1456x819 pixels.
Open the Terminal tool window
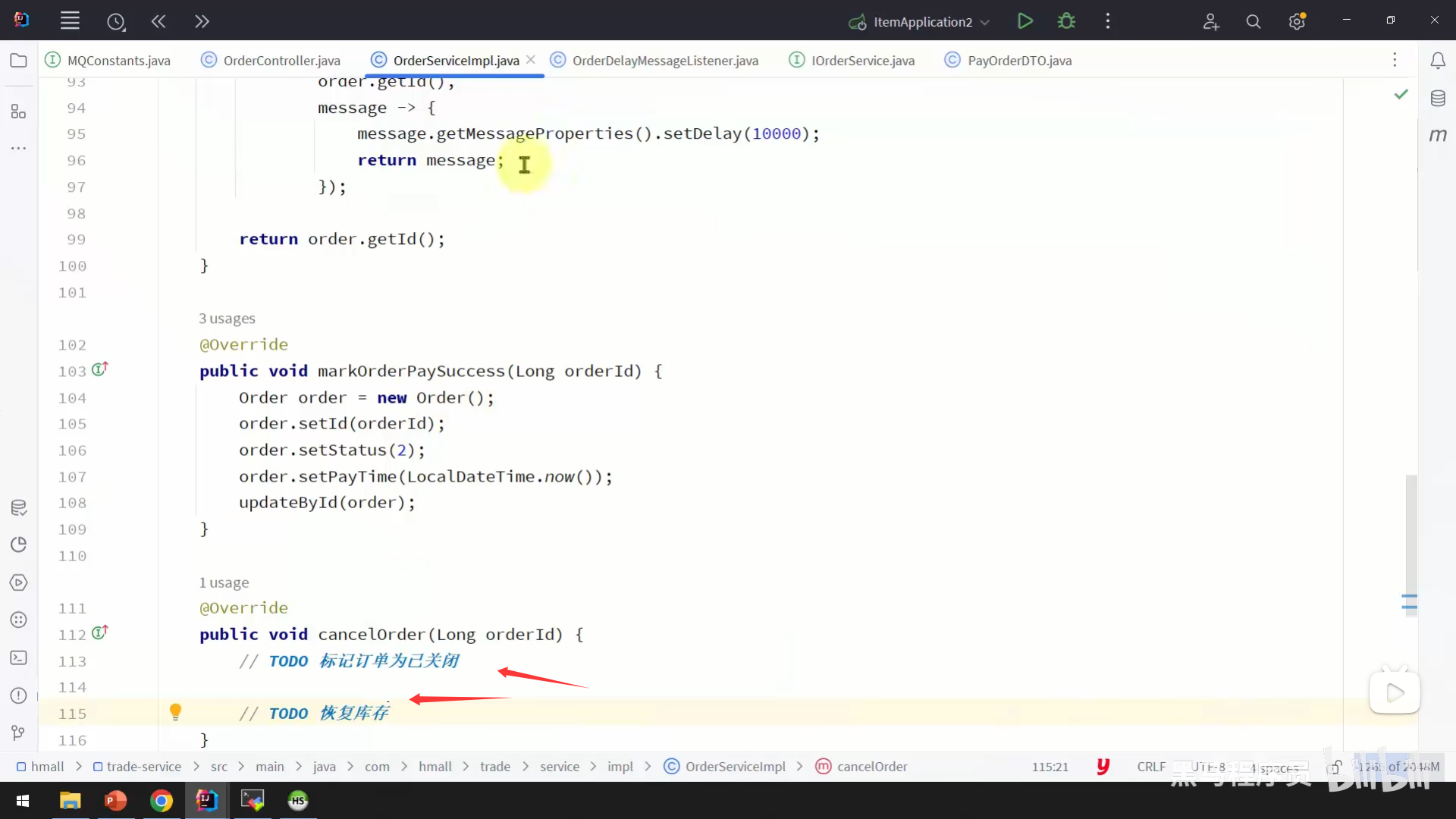(19, 657)
